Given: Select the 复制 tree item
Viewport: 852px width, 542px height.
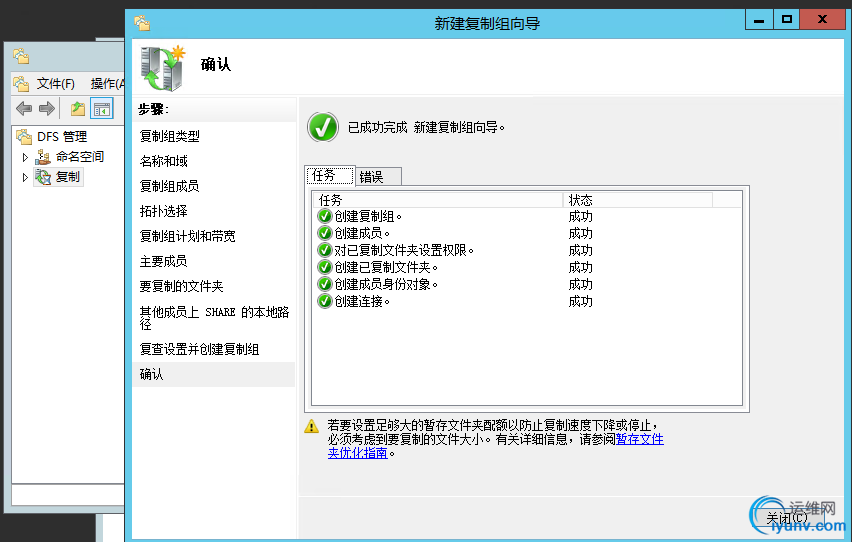Looking at the screenshot, I should [67, 177].
